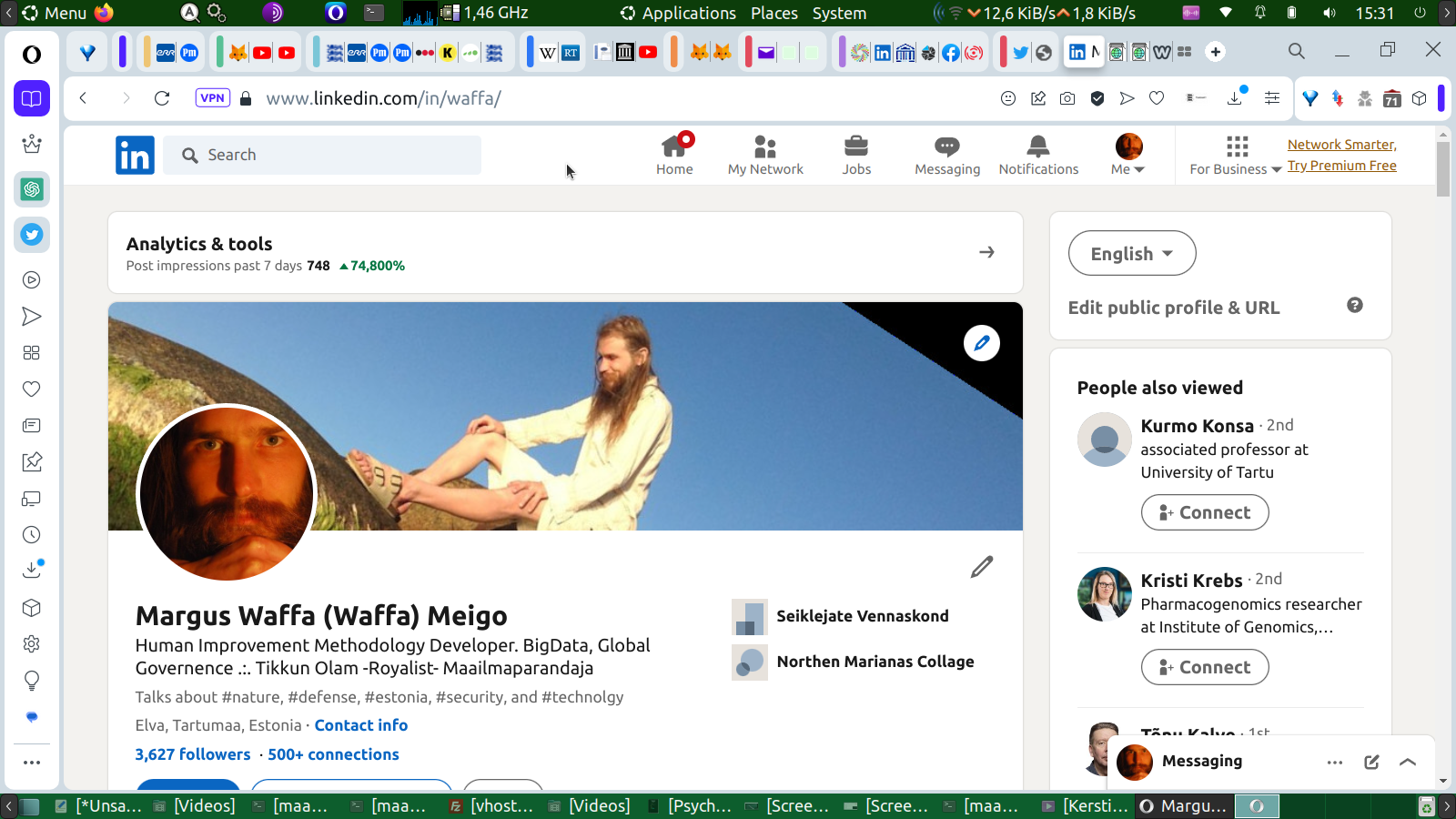Expand the Me account dropdown

[x=1128, y=155]
